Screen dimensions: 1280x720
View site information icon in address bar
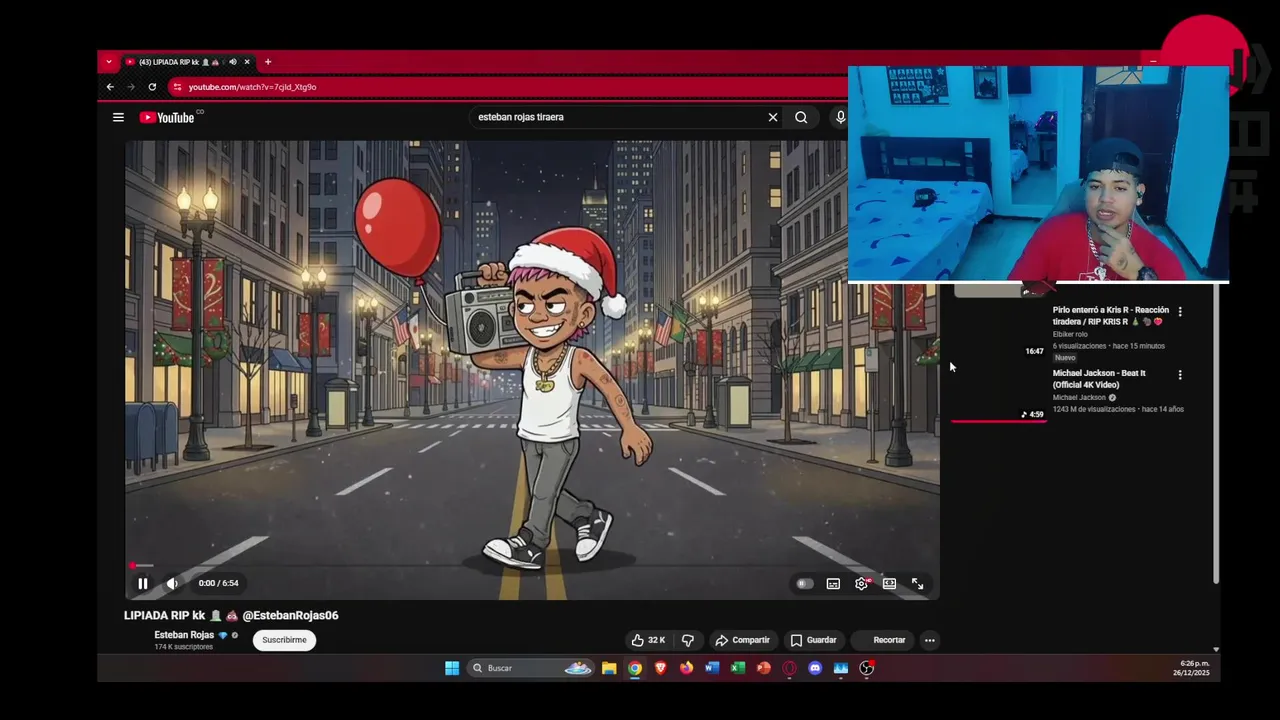tap(177, 87)
